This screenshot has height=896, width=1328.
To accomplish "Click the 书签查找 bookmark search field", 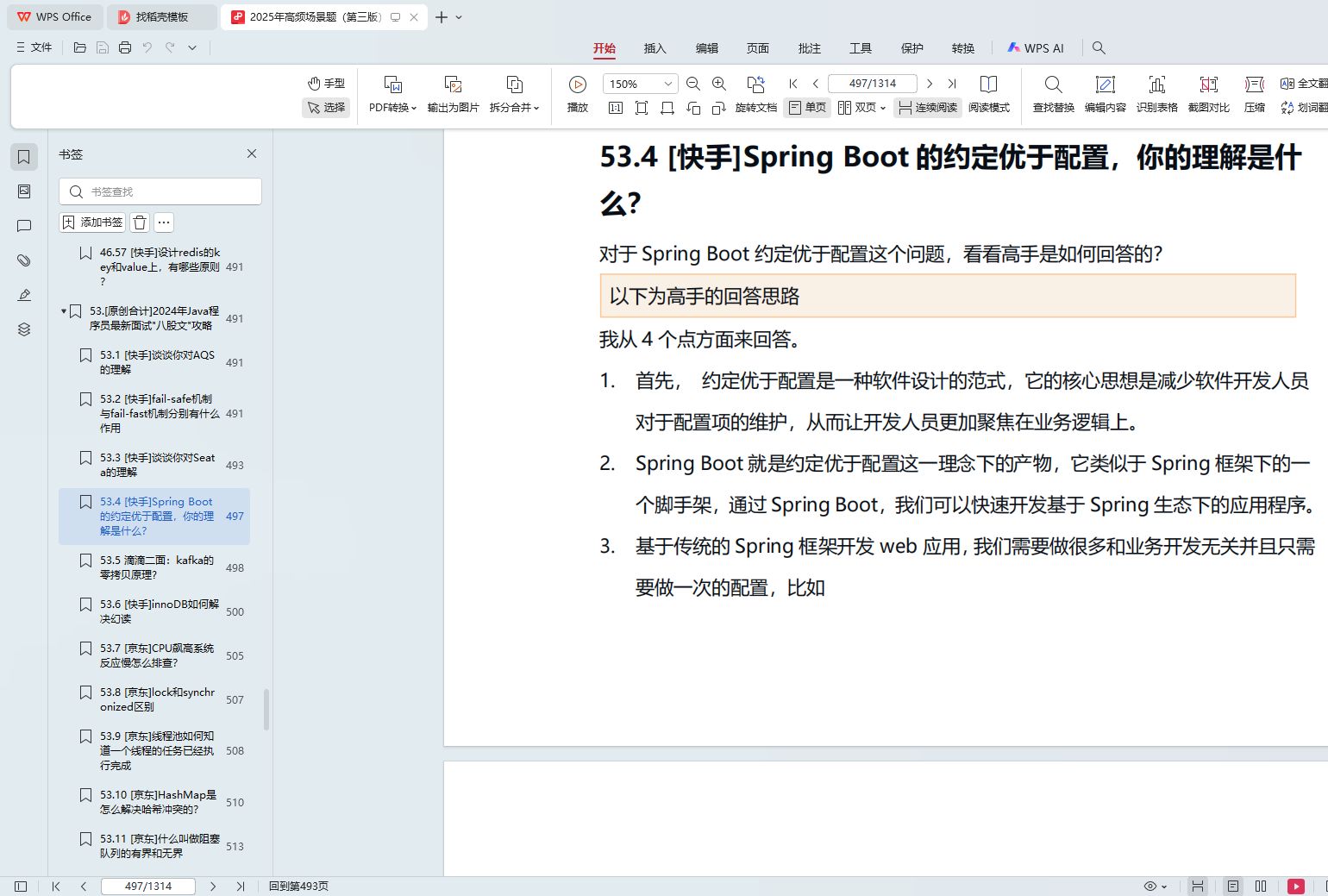I will tap(160, 191).
